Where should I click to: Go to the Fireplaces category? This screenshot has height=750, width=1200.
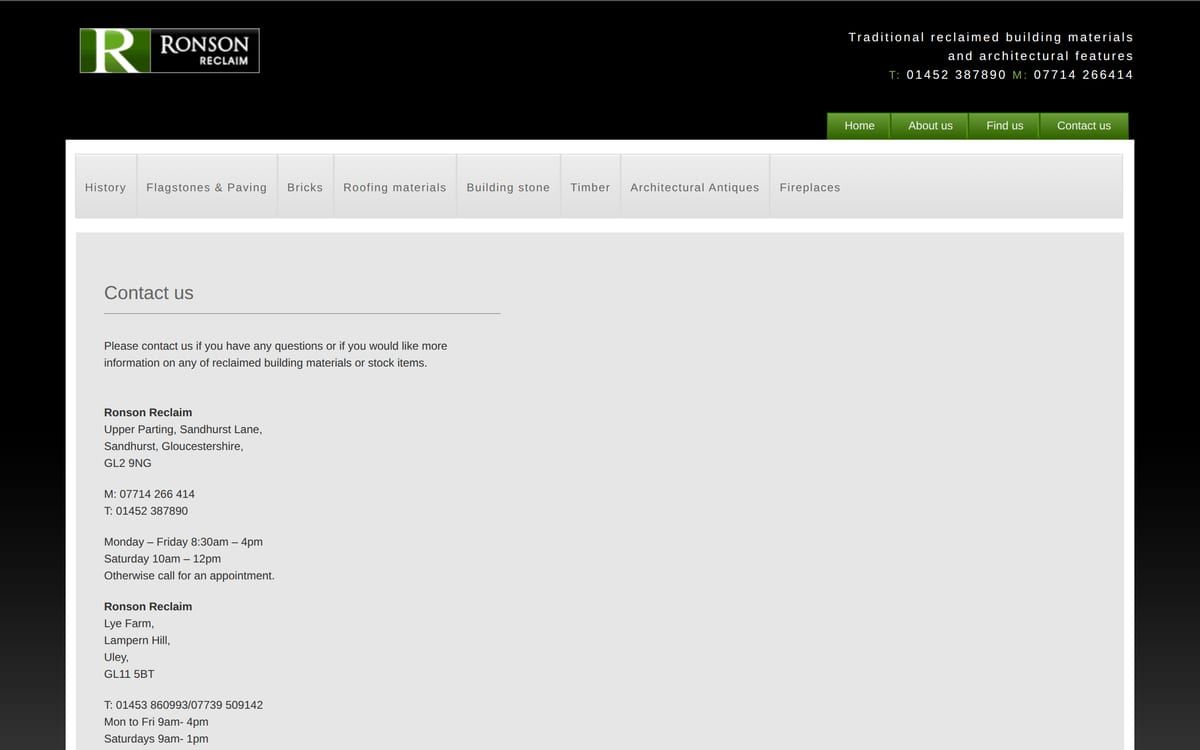(810, 187)
